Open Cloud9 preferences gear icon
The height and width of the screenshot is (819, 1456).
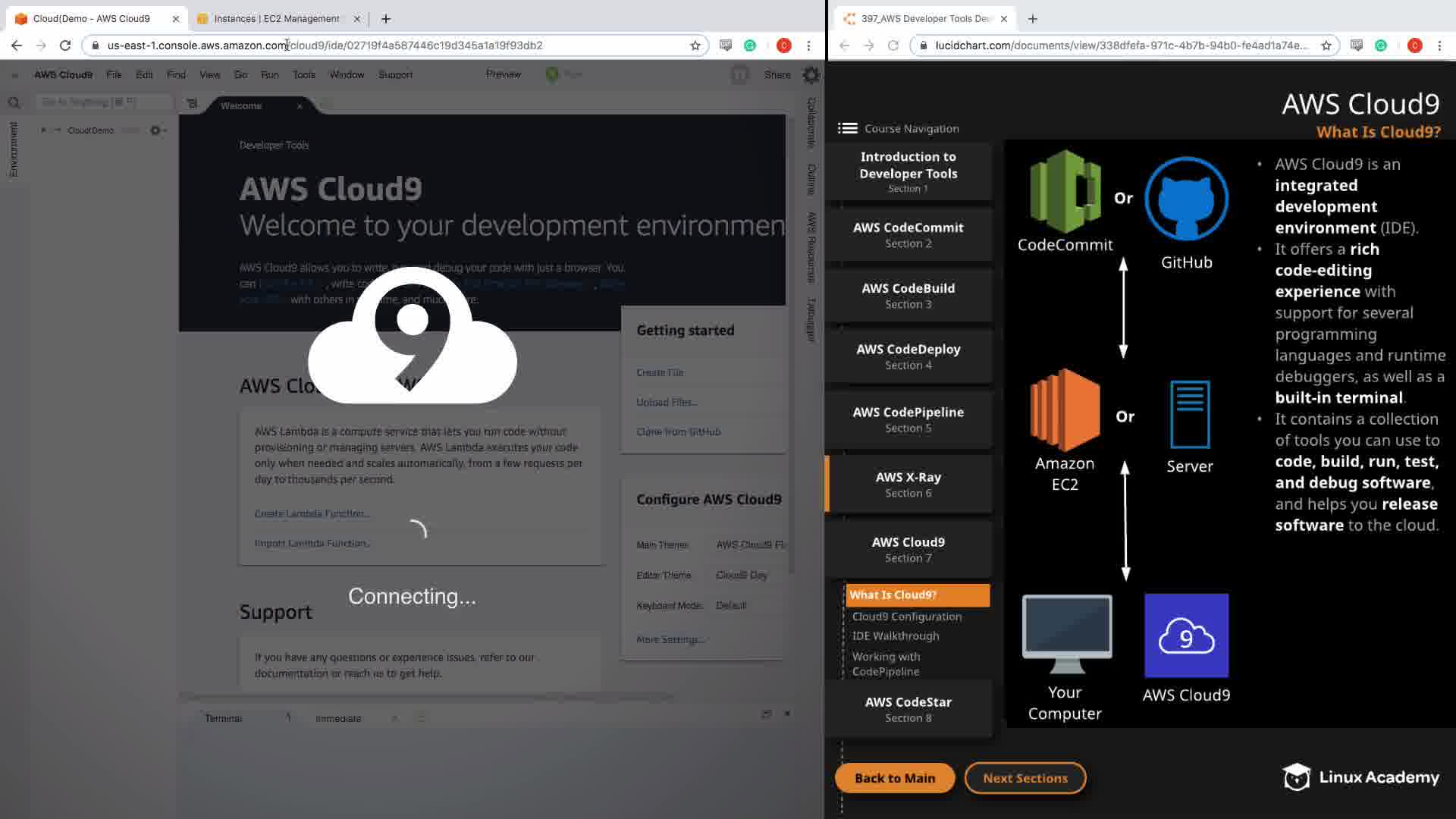[x=811, y=74]
